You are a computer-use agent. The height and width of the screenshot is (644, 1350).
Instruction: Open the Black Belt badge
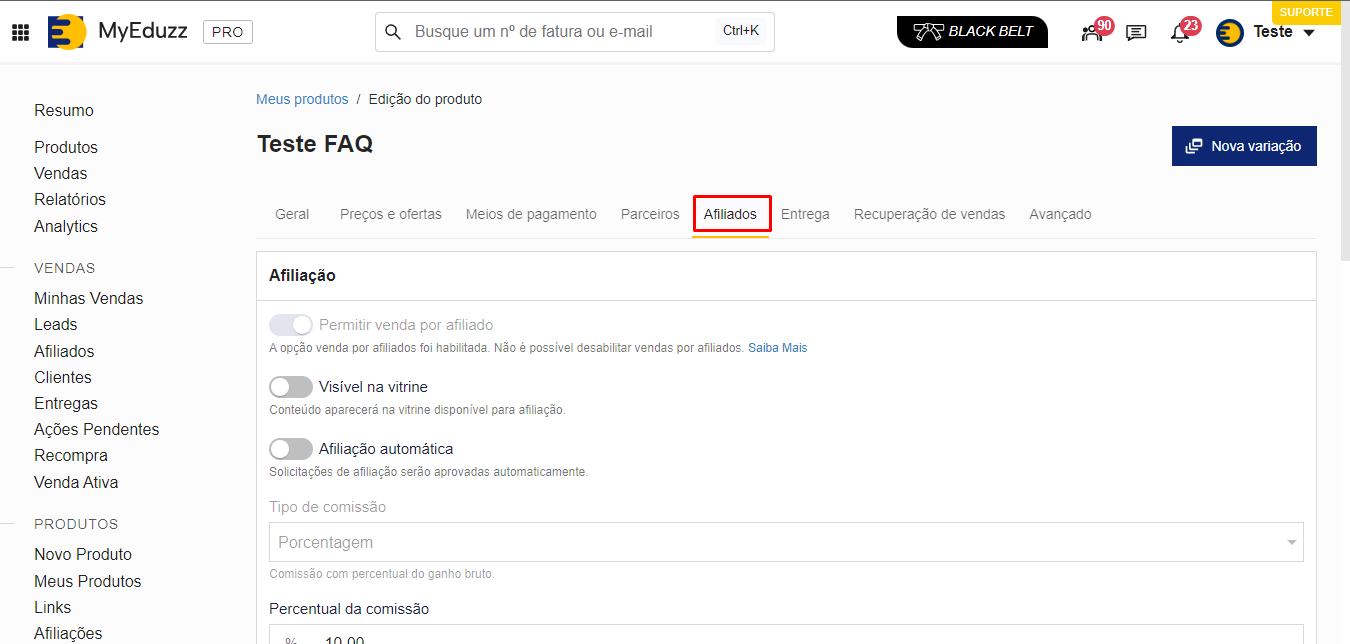(972, 32)
